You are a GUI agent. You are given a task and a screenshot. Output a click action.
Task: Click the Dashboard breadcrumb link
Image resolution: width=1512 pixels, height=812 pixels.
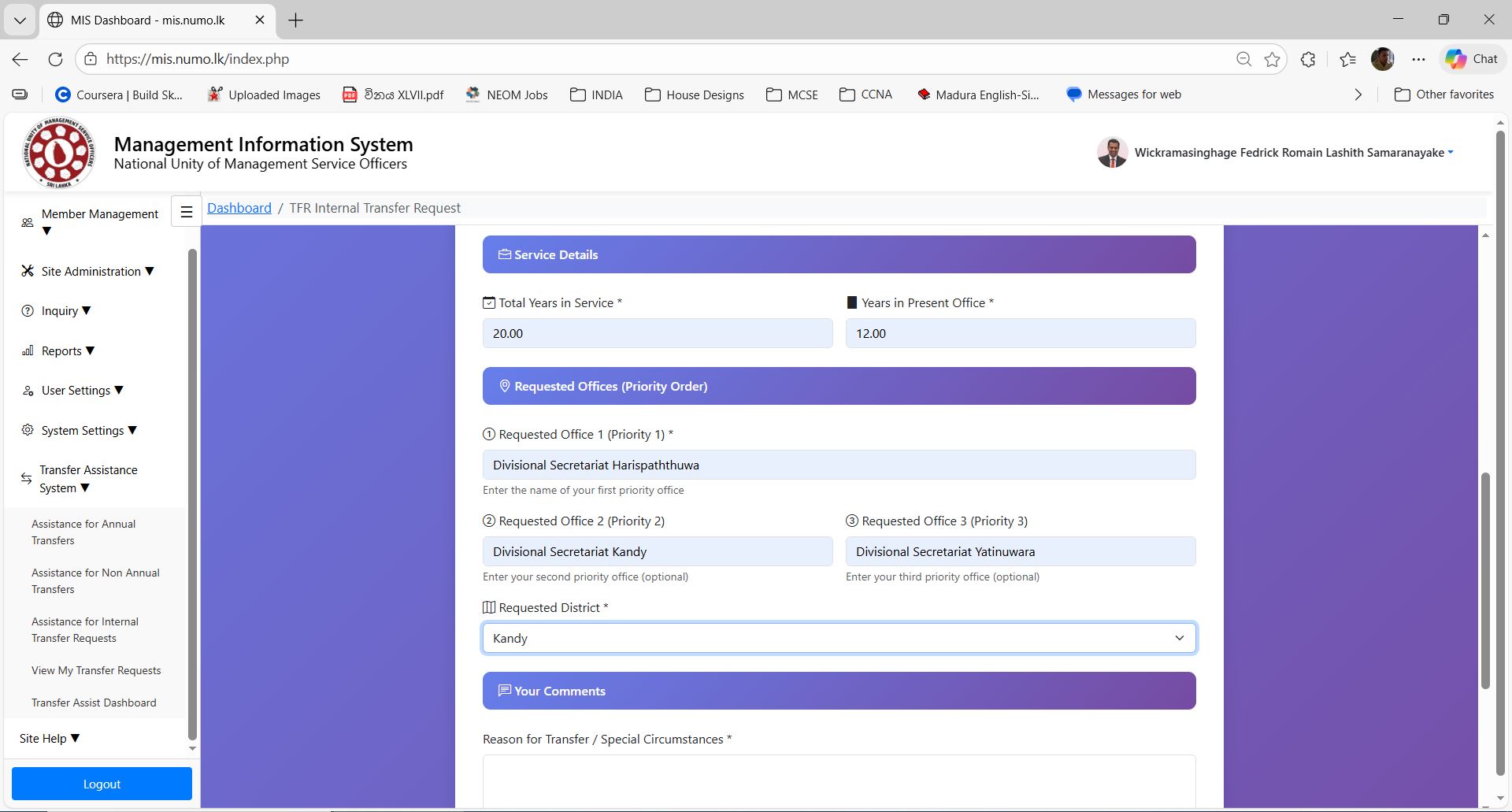pos(239,208)
